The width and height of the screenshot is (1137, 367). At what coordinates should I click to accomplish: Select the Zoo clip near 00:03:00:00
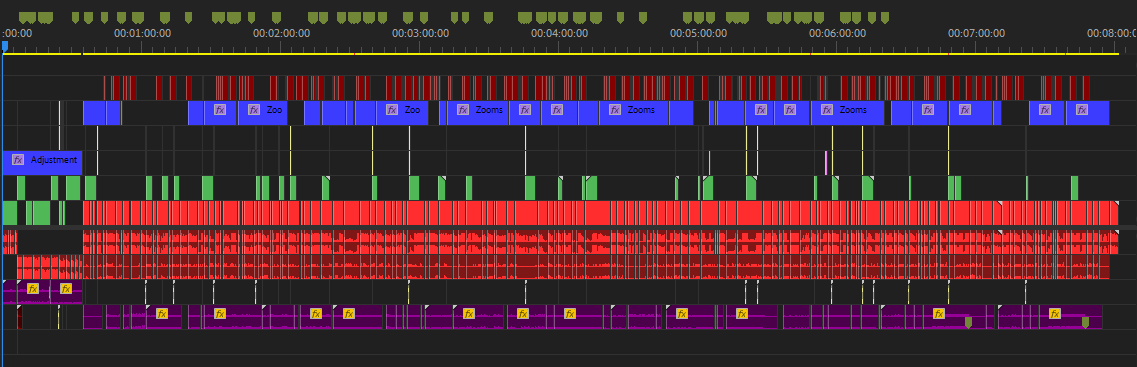(402, 113)
